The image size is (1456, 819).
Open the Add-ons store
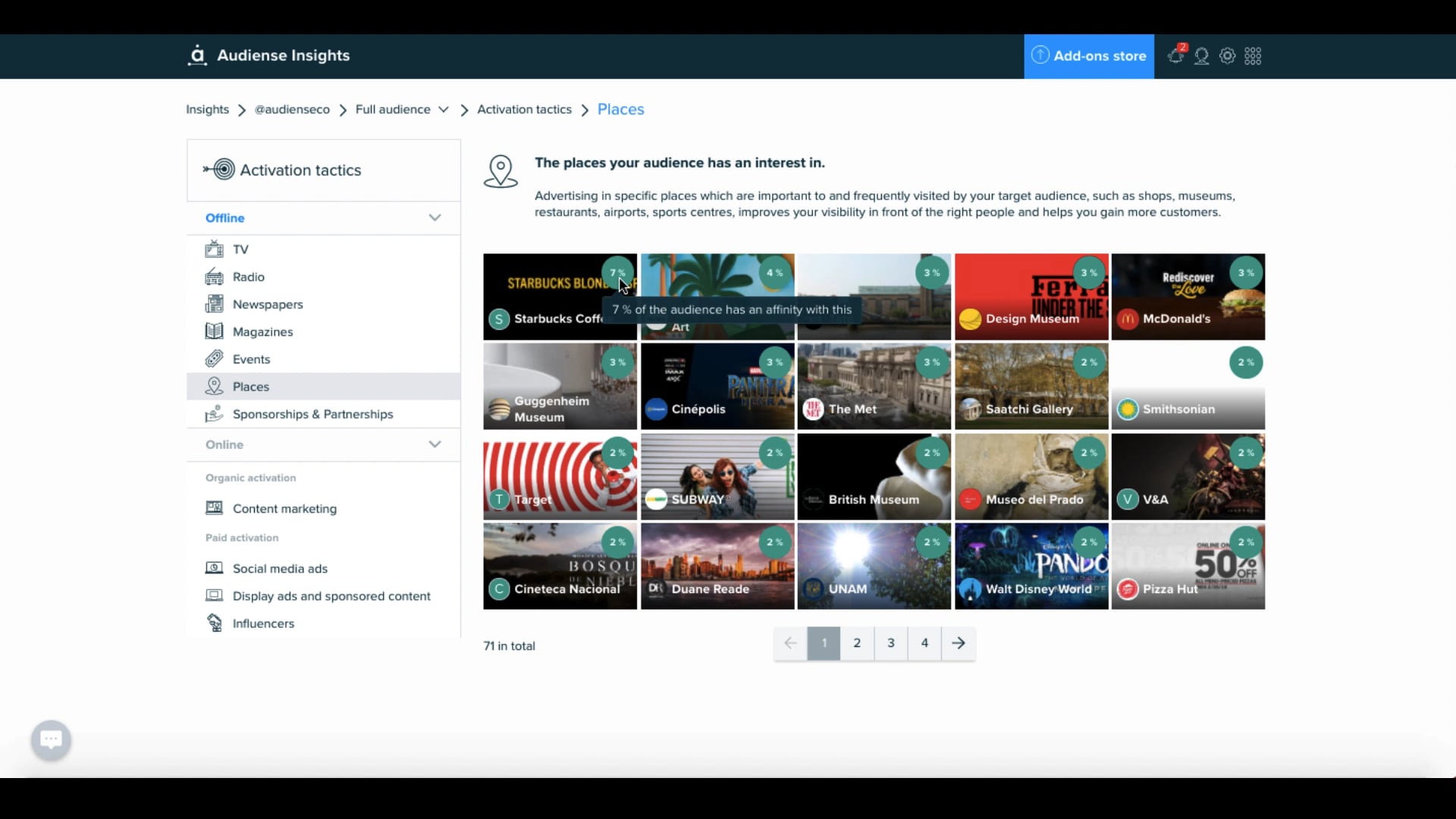click(x=1089, y=56)
